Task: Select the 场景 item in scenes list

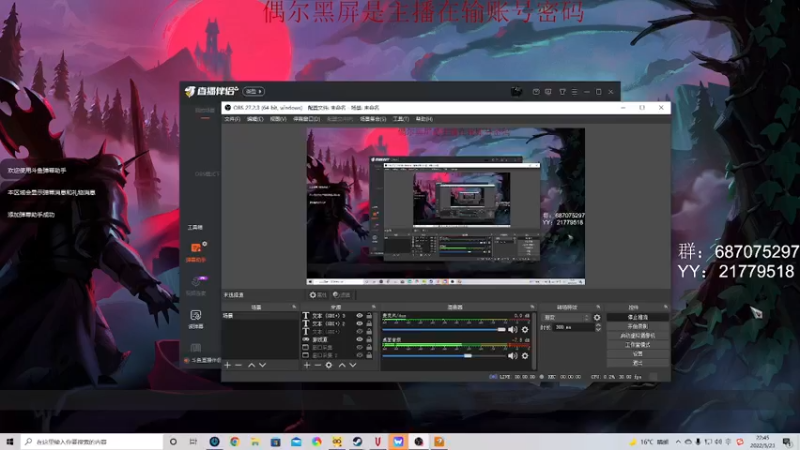Action: [x=260, y=316]
